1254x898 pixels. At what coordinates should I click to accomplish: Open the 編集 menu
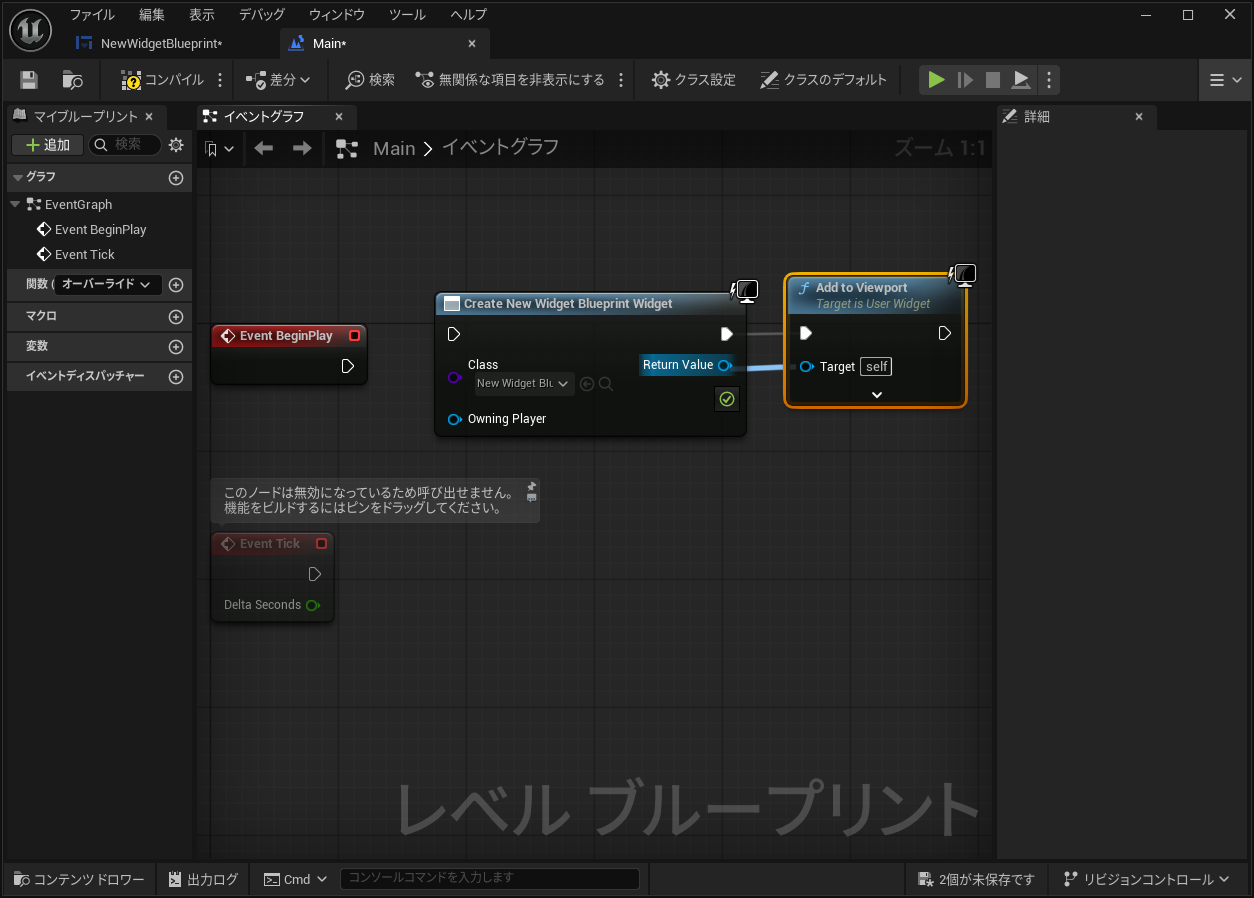pyautogui.click(x=152, y=15)
